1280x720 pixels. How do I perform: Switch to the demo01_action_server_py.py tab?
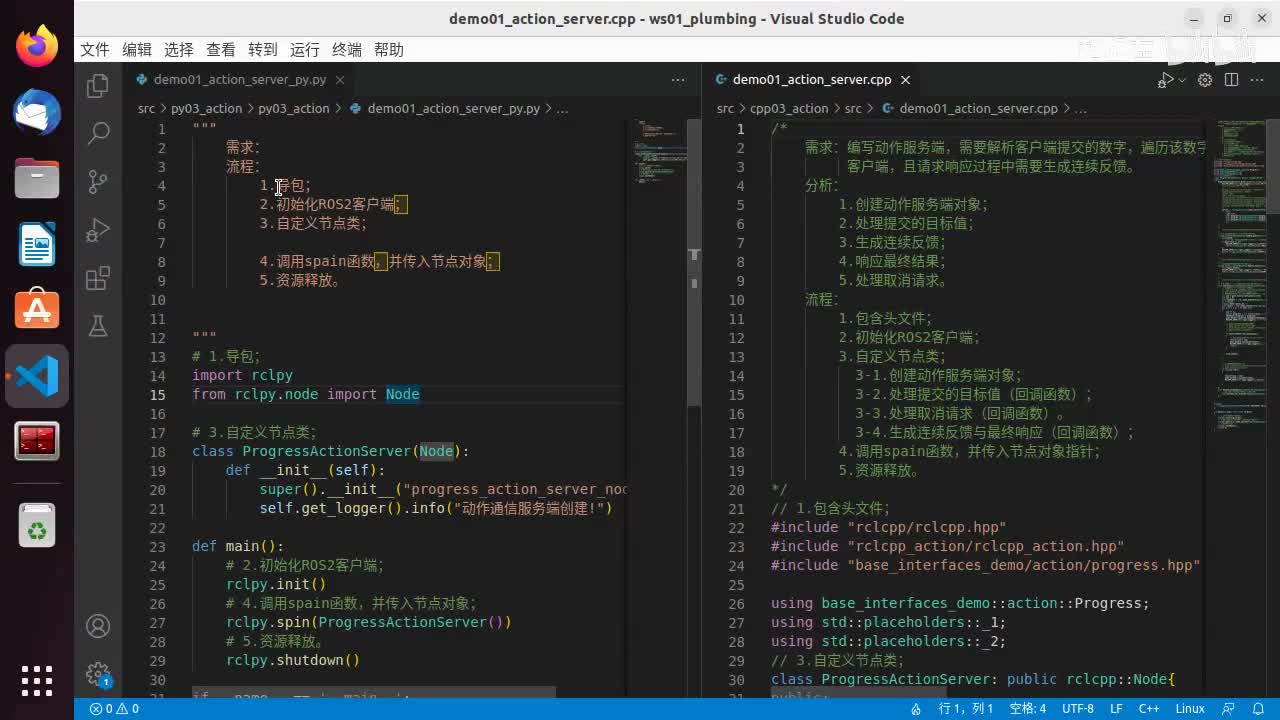pos(239,80)
